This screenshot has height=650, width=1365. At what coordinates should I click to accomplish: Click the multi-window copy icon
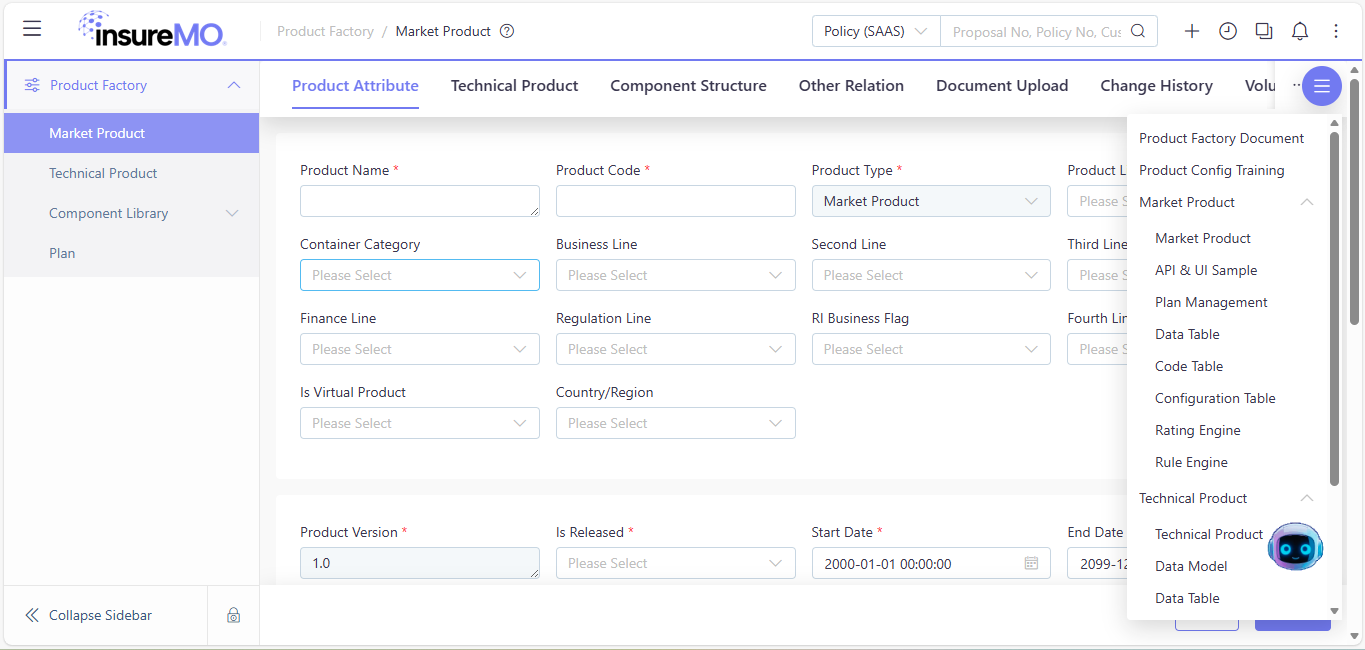pyautogui.click(x=1264, y=31)
